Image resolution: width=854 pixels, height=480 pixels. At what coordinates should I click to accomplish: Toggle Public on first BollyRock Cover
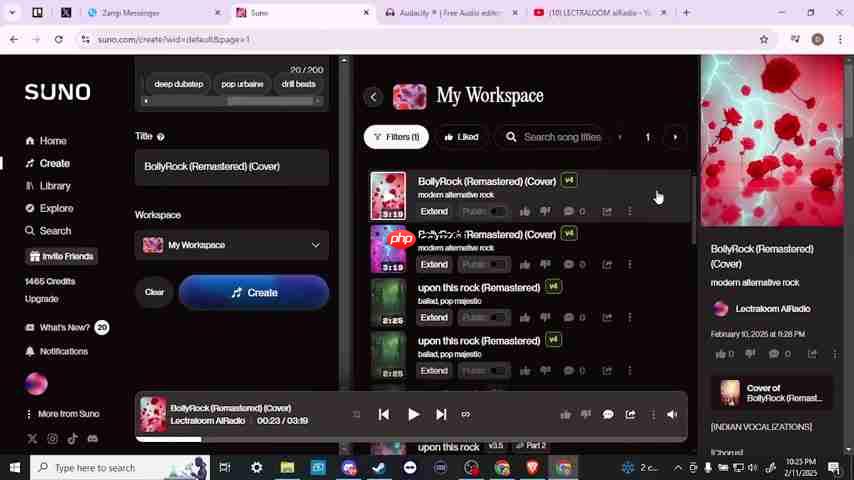483,211
